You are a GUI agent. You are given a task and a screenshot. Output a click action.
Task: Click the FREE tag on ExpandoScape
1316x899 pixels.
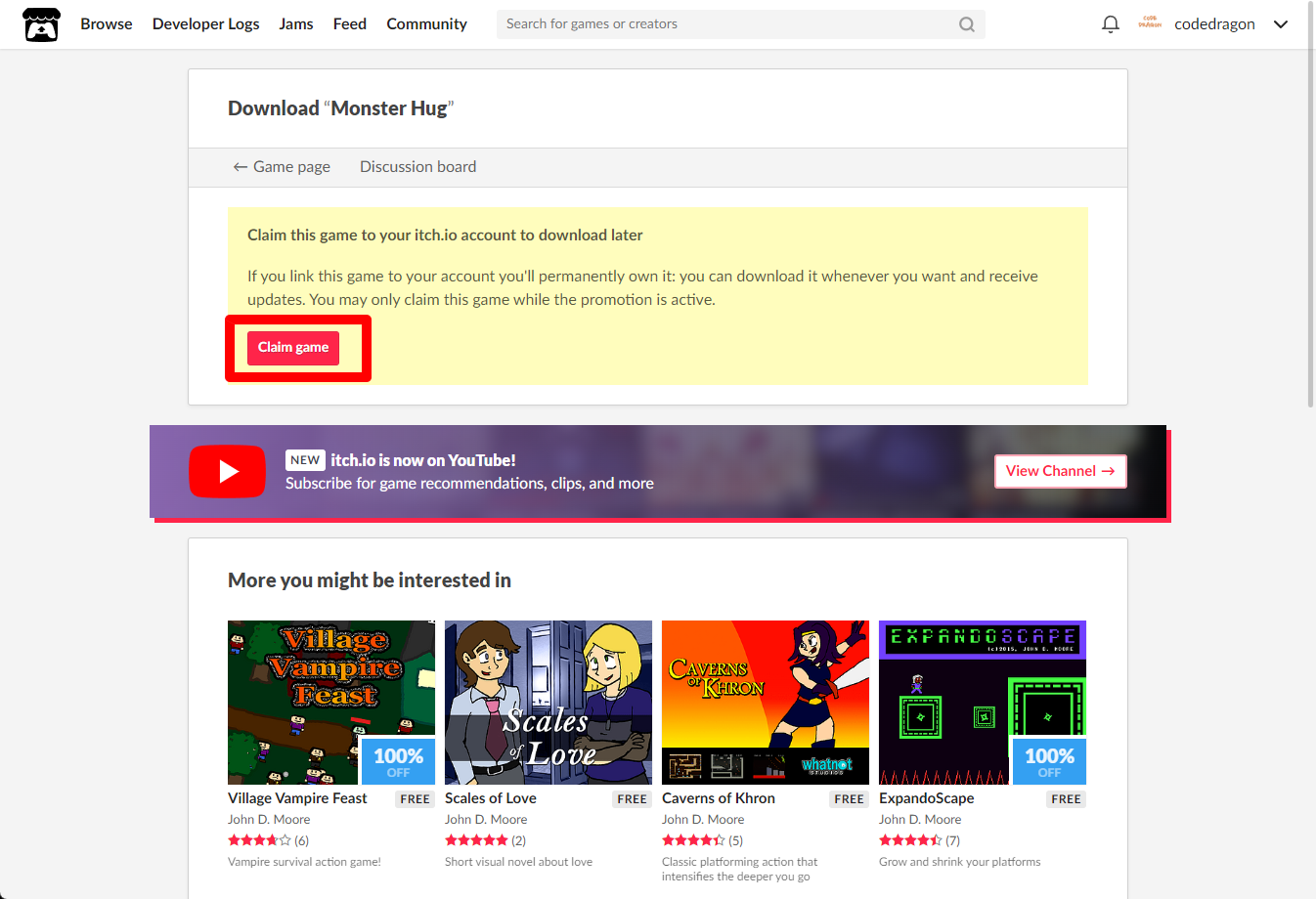pos(1066,799)
